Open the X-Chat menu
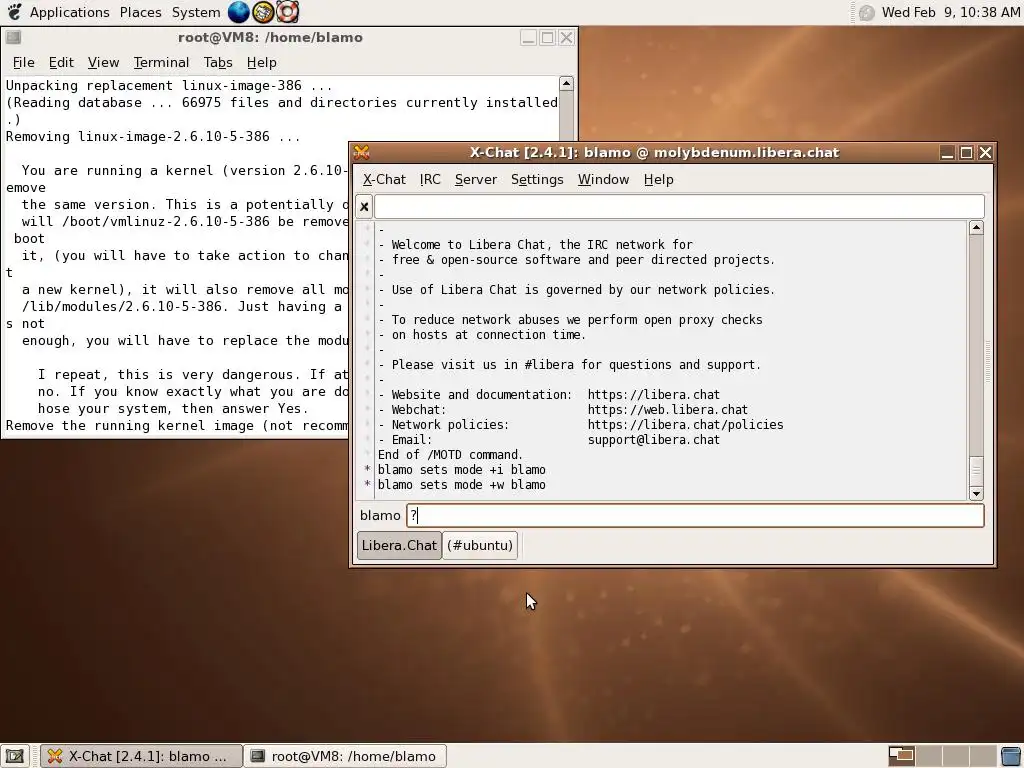Viewport: 1024px width, 768px height. pyautogui.click(x=384, y=180)
